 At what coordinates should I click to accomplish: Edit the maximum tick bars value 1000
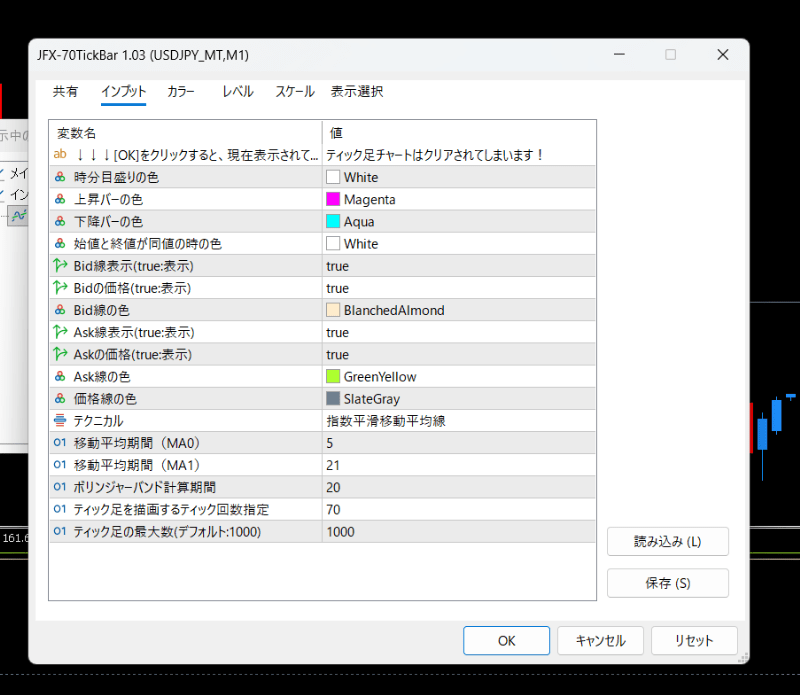pos(459,532)
